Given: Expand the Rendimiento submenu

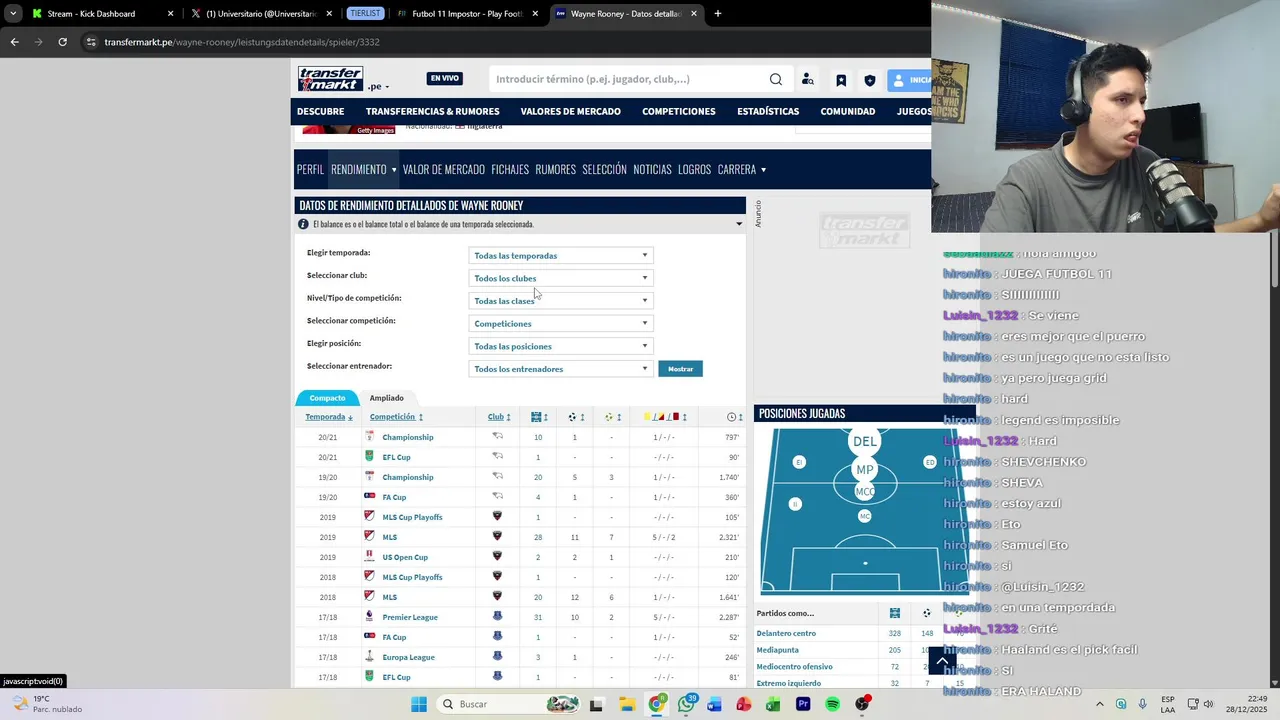Looking at the screenshot, I should tap(394, 170).
